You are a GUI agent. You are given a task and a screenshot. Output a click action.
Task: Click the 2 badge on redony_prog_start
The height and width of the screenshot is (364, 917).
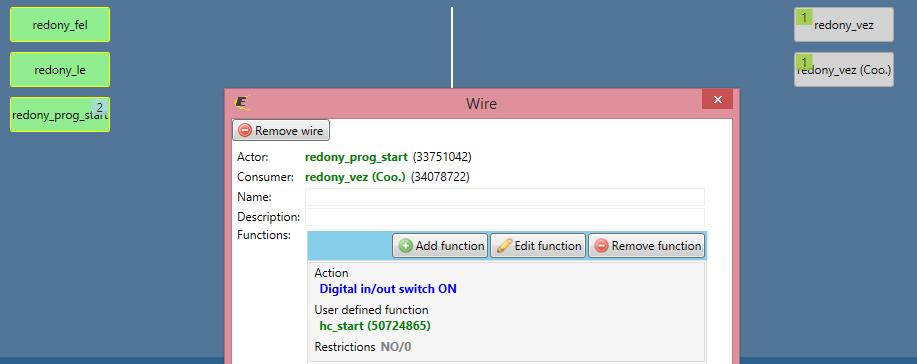99,107
